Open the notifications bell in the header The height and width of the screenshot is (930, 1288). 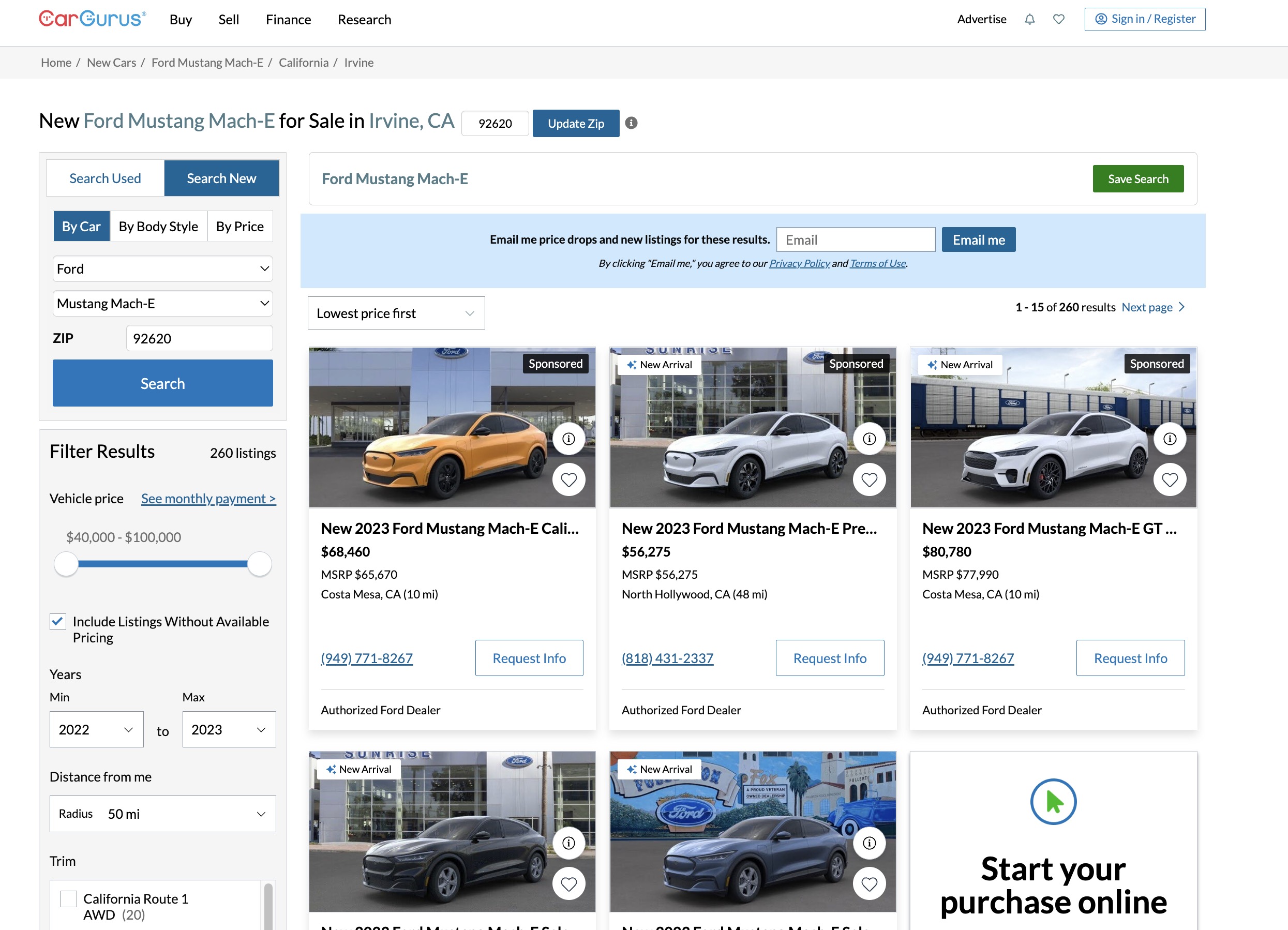pyautogui.click(x=1029, y=19)
